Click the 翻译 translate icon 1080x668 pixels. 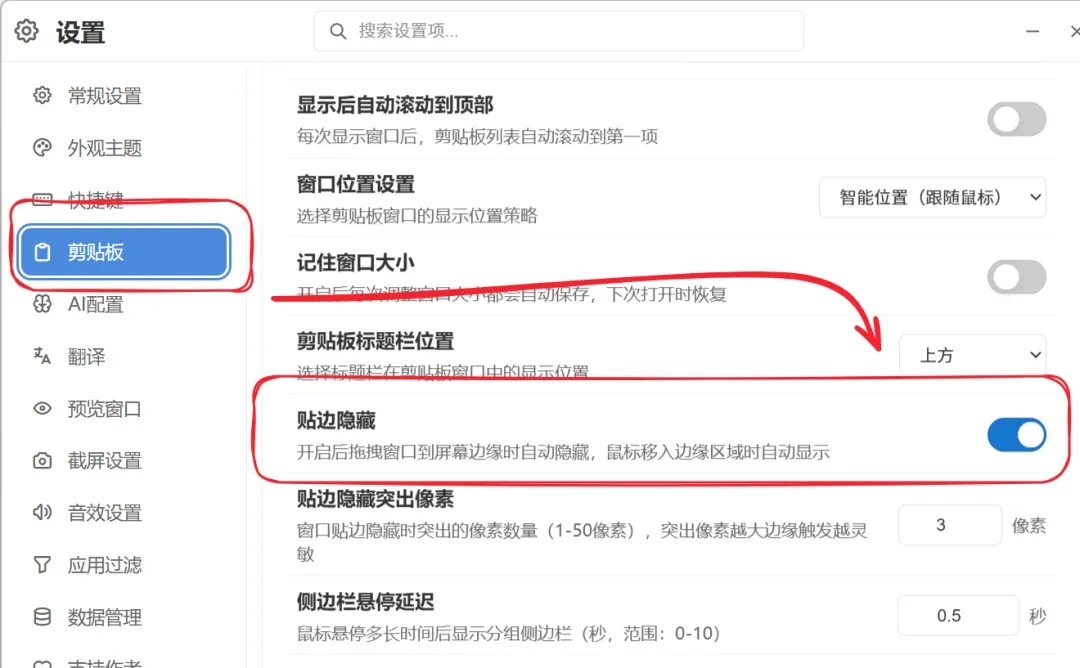point(42,356)
